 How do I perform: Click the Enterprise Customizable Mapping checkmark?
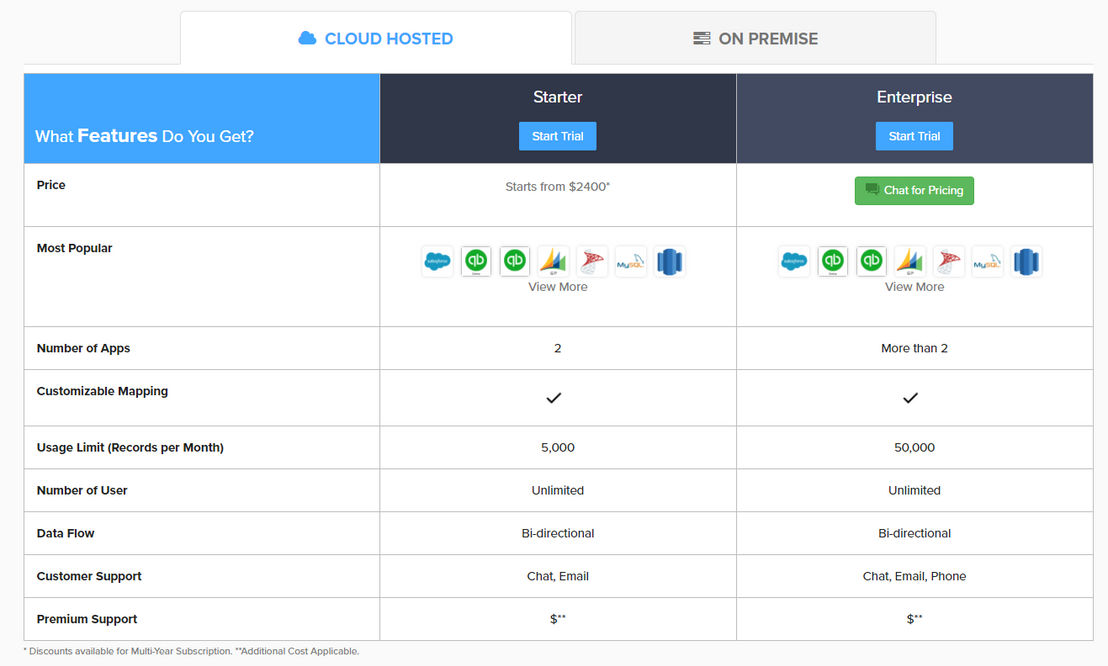click(x=910, y=398)
